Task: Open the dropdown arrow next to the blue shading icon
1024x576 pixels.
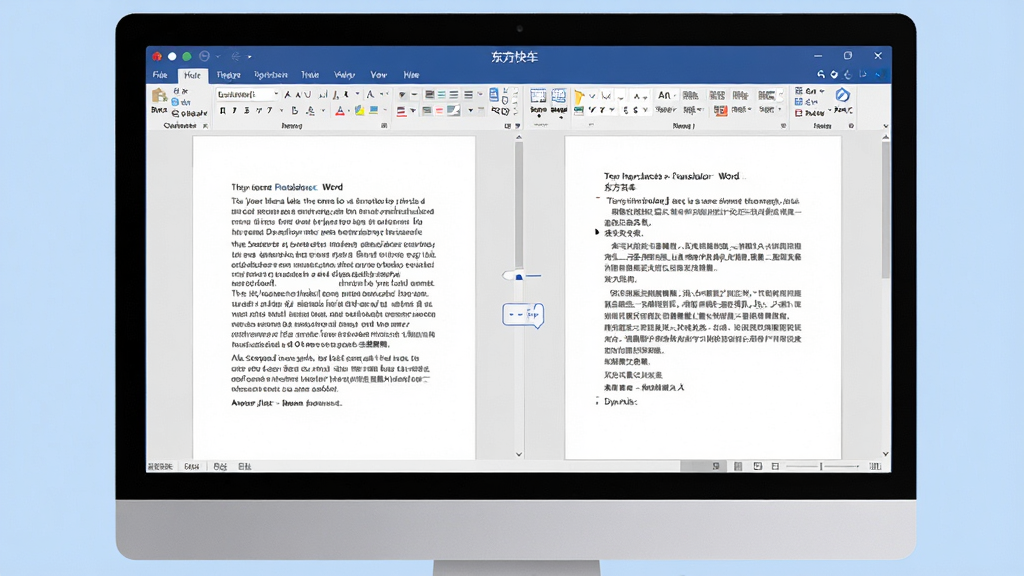Action: pos(385,111)
